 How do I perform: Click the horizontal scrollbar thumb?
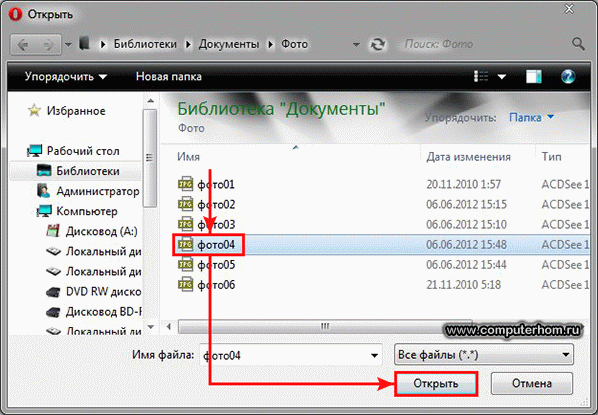[x=325, y=327]
